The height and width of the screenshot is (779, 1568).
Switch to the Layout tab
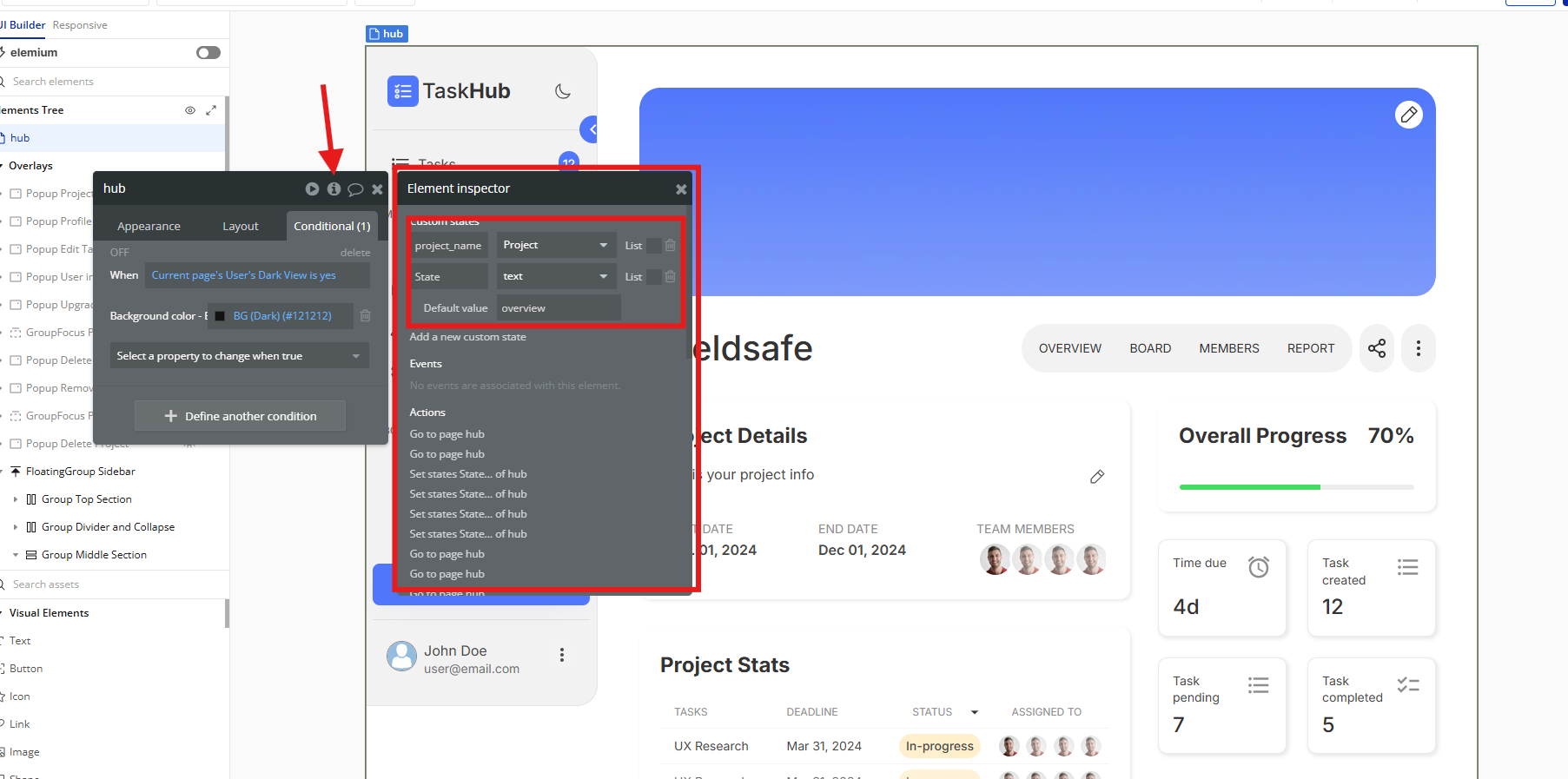point(240,226)
